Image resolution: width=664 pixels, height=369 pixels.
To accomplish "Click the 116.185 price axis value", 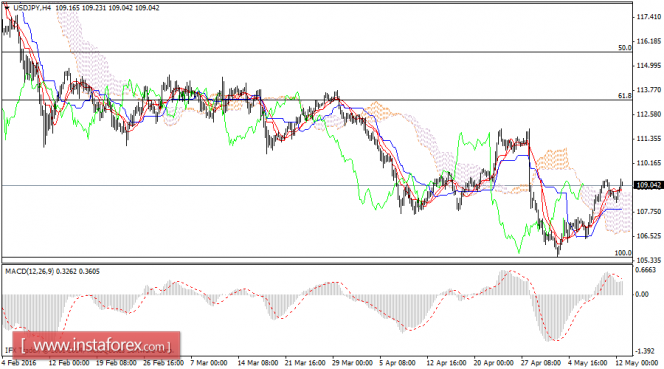I will coord(648,42).
